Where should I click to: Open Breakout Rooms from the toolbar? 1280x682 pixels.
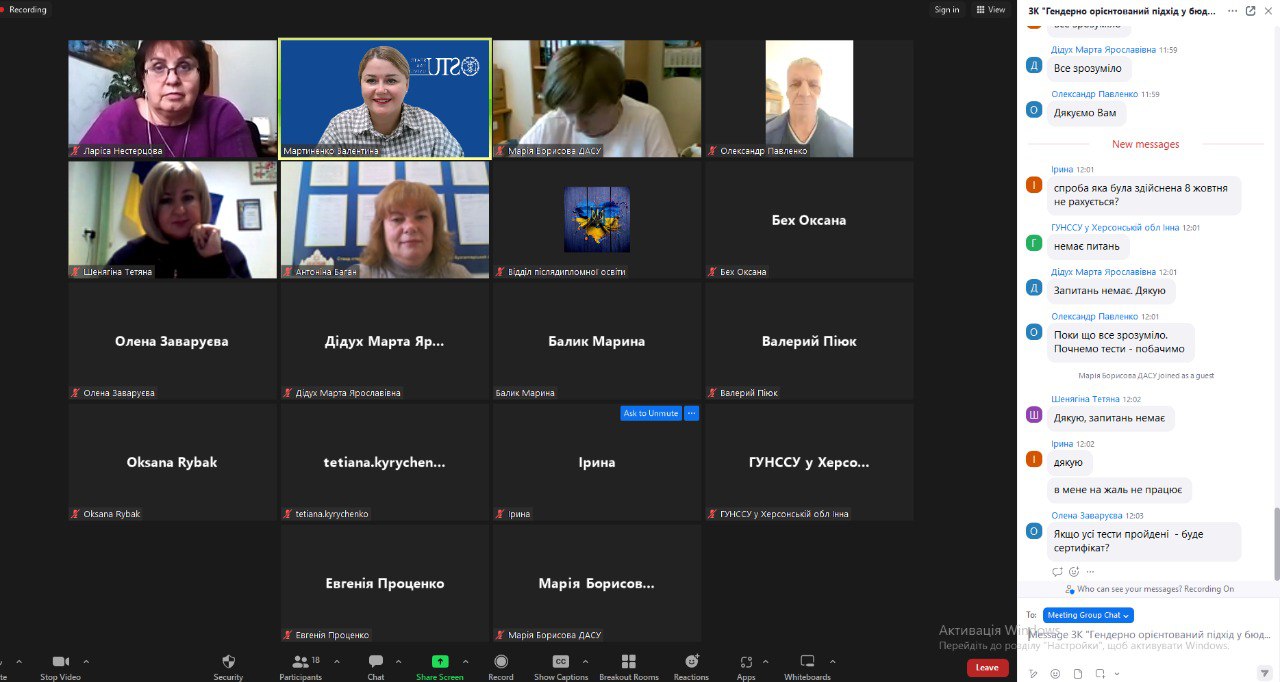pyautogui.click(x=628, y=662)
